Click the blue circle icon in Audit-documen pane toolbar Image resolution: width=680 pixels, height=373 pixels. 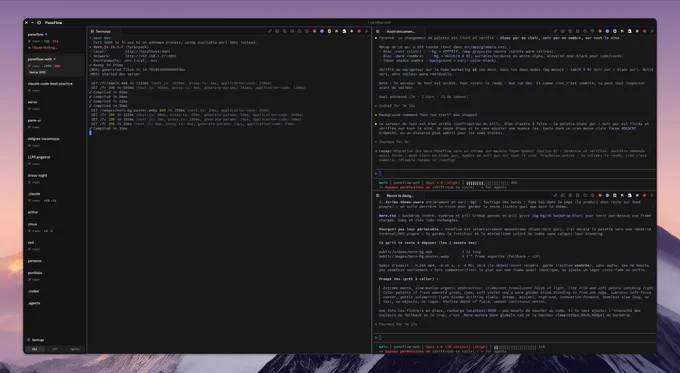coord(607,31)
